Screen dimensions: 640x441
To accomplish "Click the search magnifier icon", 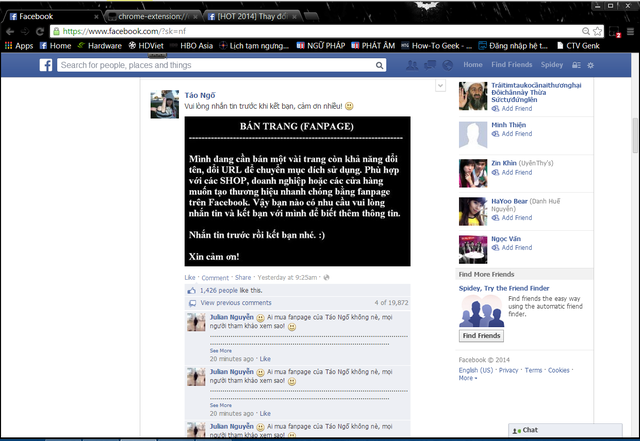I will [379, 65].
